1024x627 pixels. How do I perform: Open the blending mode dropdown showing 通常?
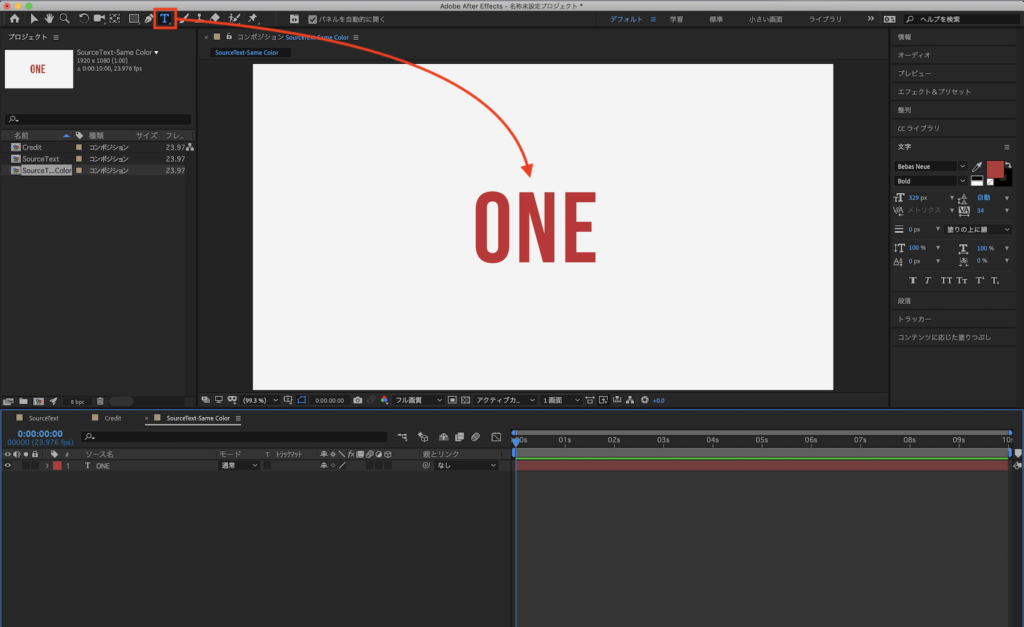coord(238,465)
